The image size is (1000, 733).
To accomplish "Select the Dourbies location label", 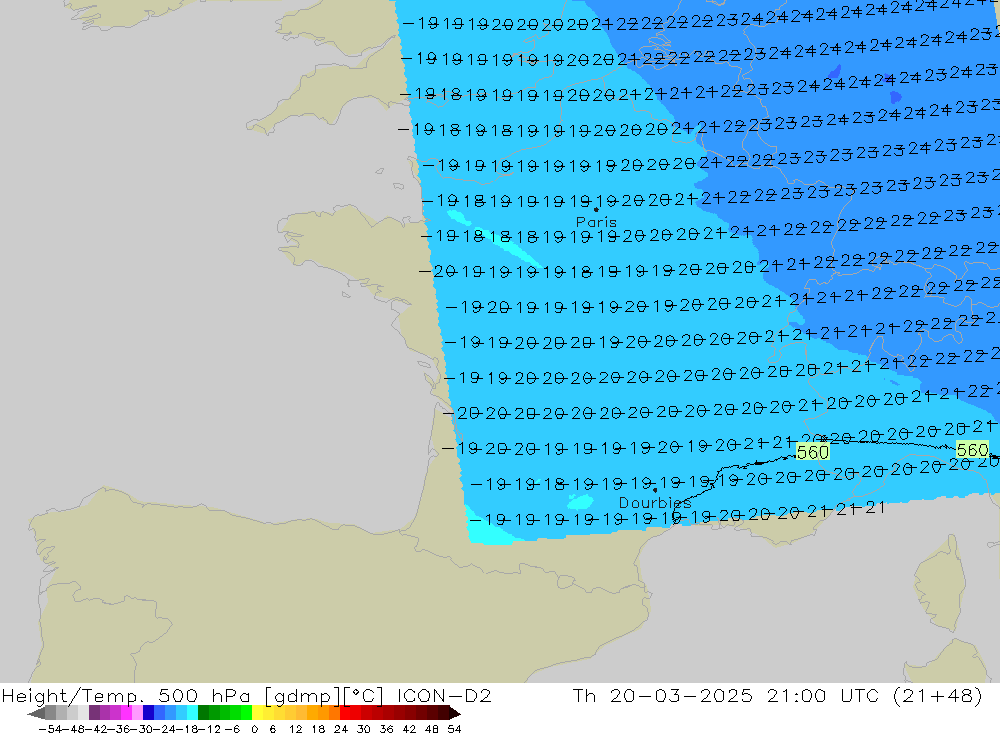I will [x=655, y=503].
